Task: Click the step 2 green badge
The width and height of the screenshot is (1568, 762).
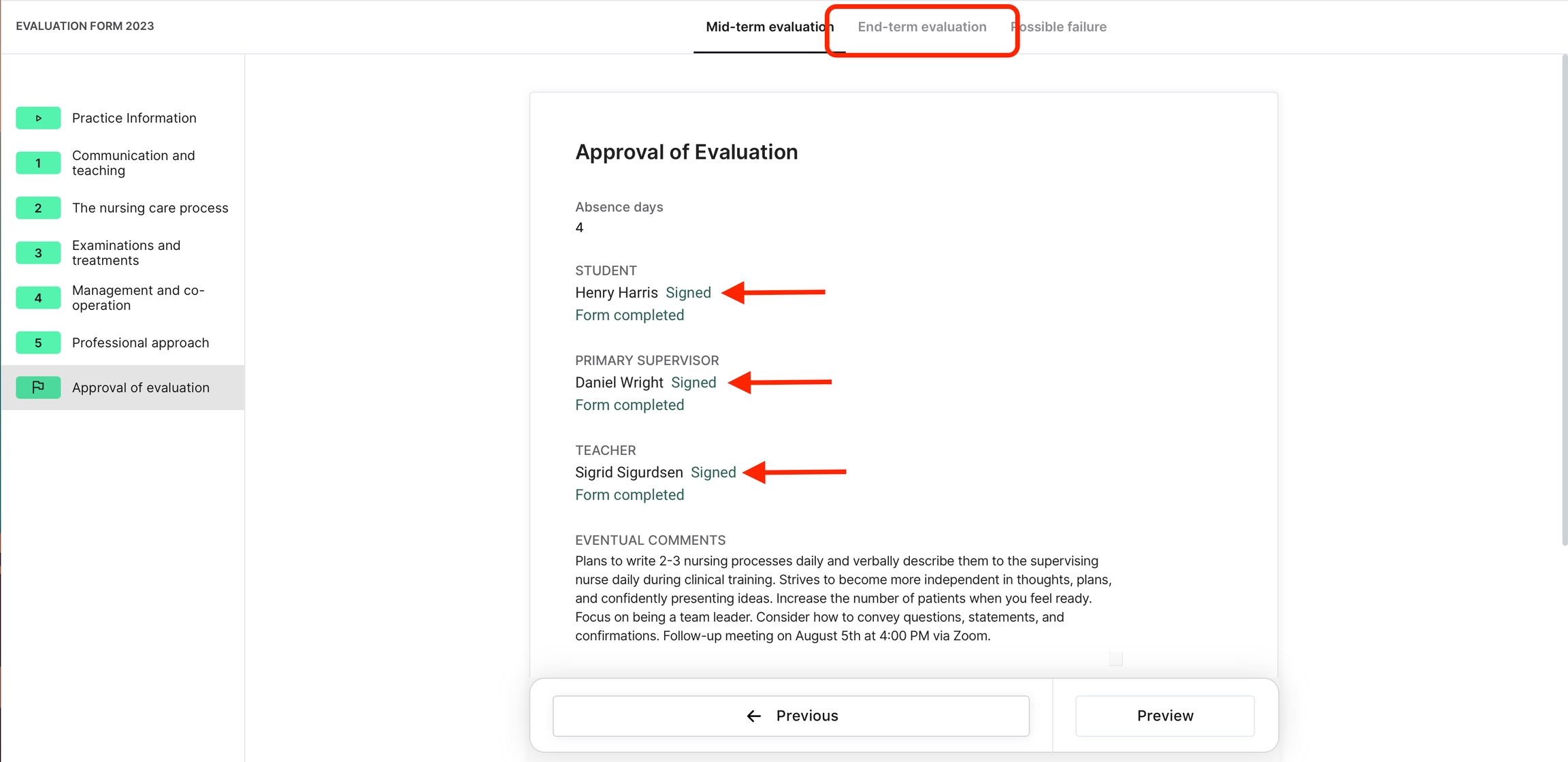Action: pos(38,208)
